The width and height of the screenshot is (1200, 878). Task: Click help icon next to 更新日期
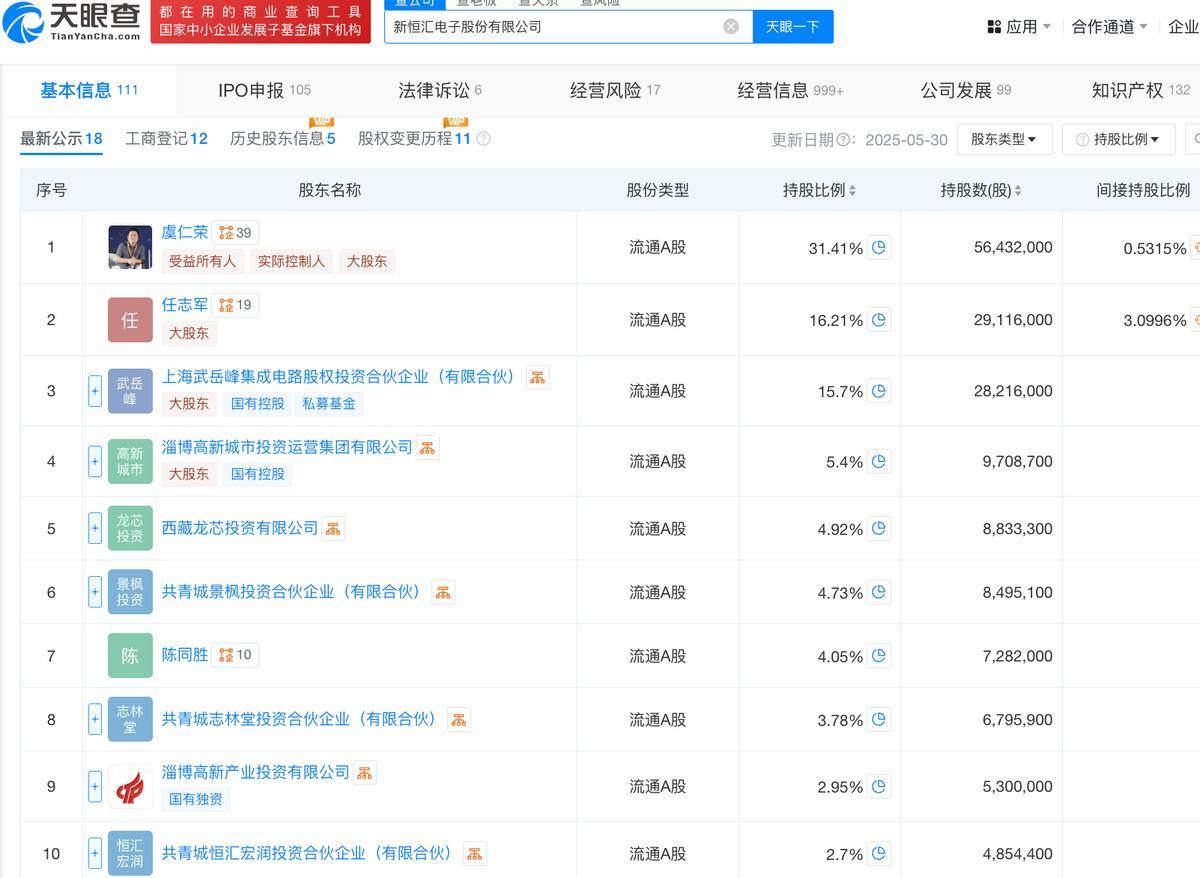coord(843,140)
